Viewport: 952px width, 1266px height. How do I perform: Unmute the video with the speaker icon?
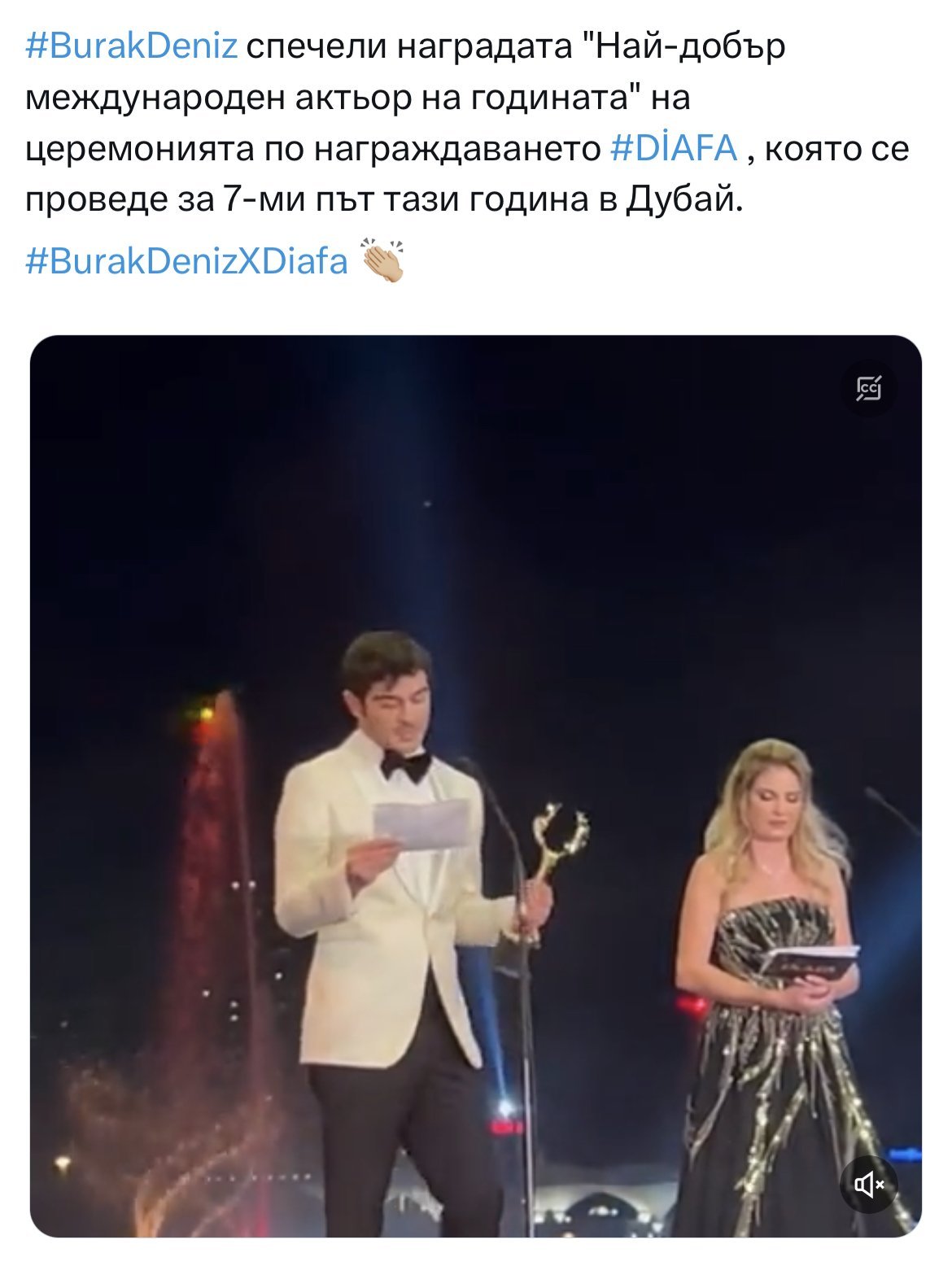point(868,1184)
